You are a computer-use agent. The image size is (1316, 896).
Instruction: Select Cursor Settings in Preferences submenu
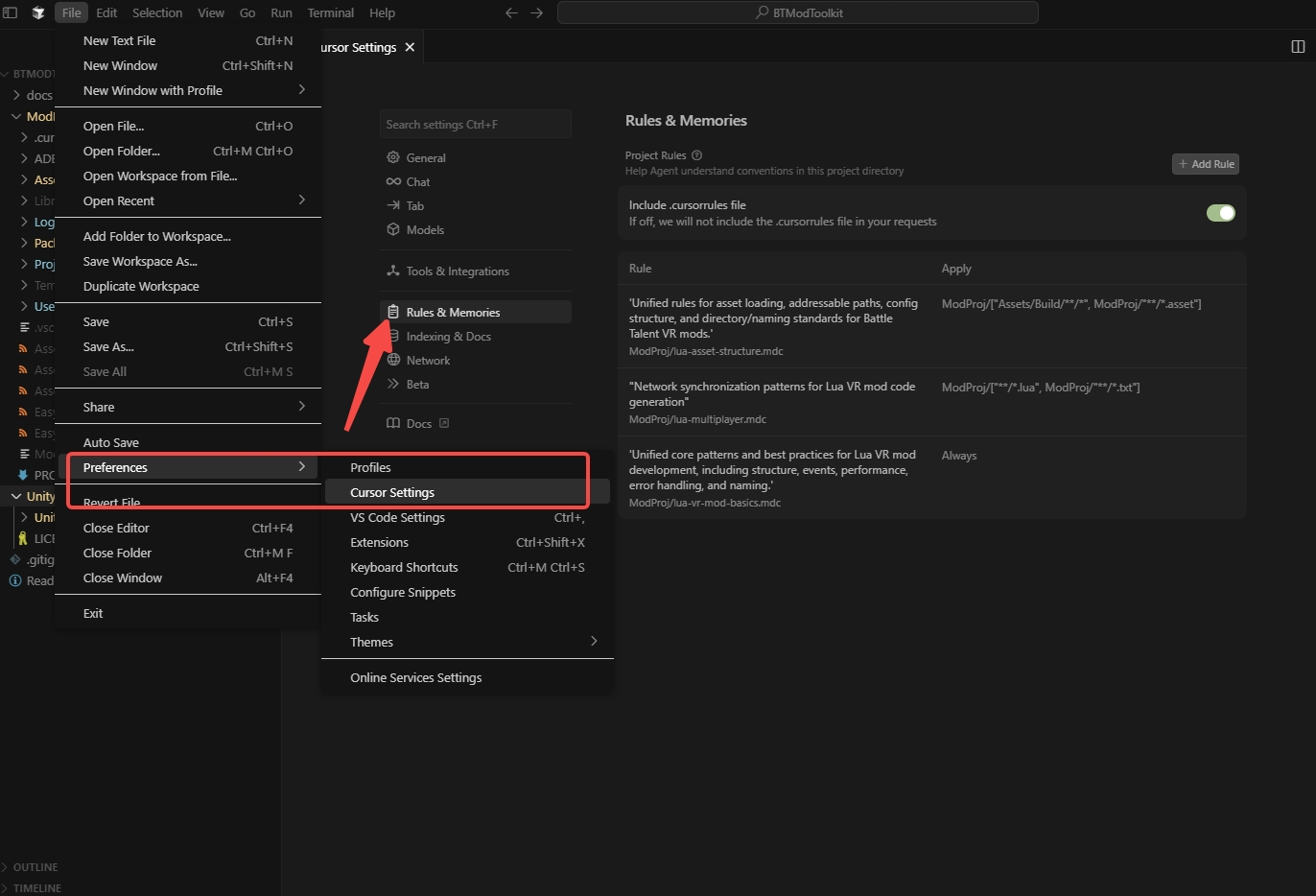[x=467, y=492]
